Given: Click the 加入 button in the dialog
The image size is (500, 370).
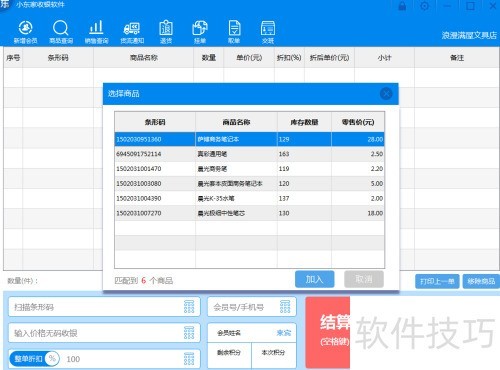Looking at the screenshot, I should coord(314,279).
